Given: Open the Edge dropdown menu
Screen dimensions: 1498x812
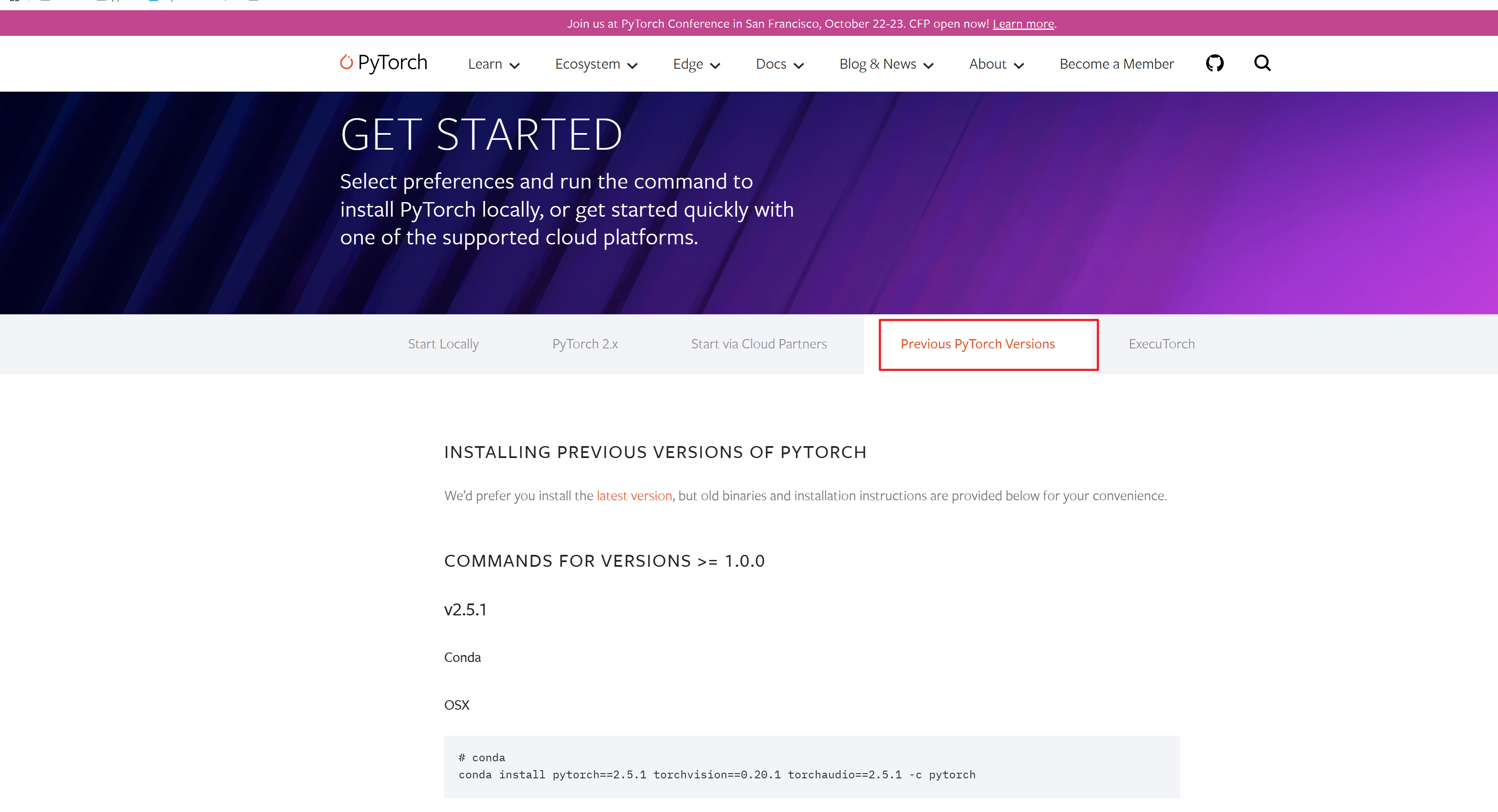Looking at the screenshot, I should tap(696, 64).
